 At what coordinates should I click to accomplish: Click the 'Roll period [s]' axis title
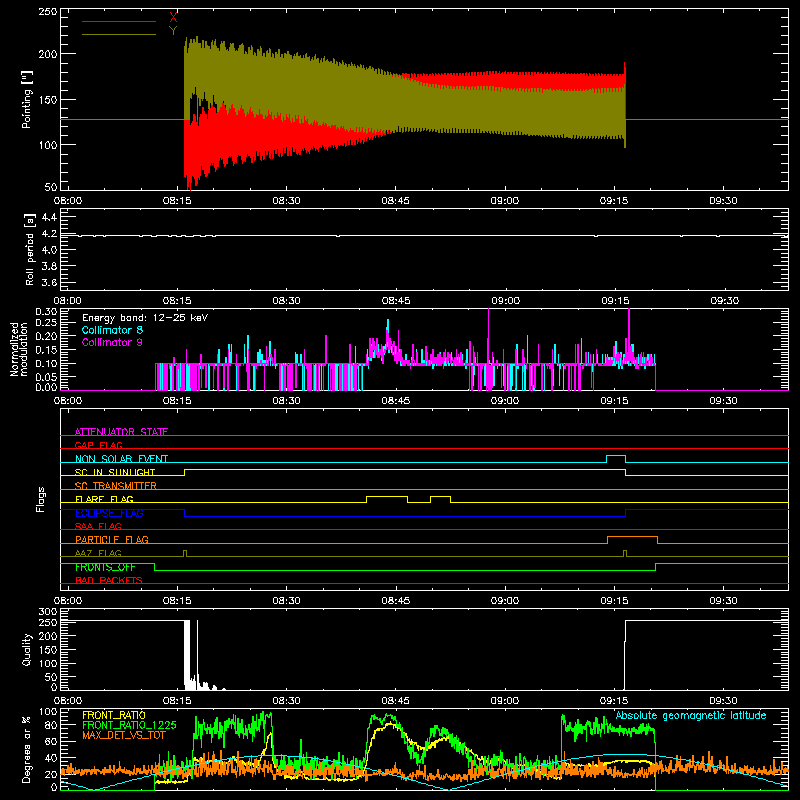29,249
